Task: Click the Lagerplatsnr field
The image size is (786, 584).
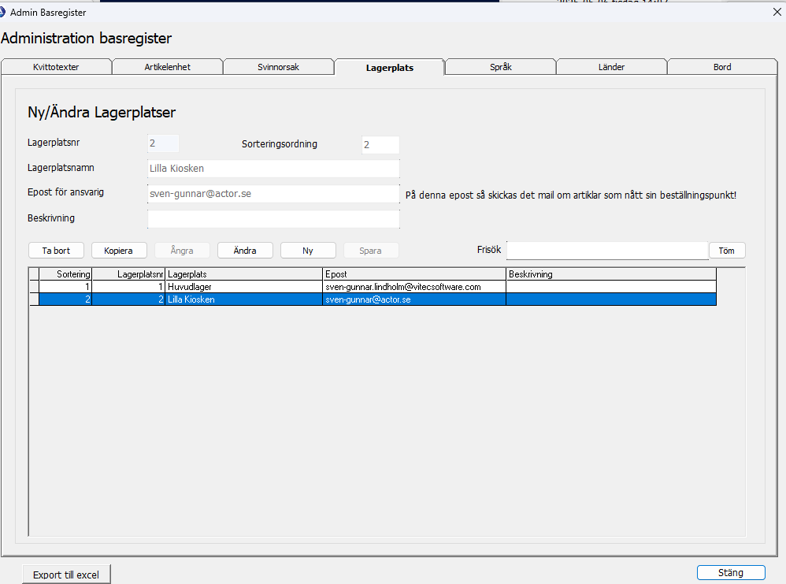Action: pyautogui.click(x=163, y=143)
